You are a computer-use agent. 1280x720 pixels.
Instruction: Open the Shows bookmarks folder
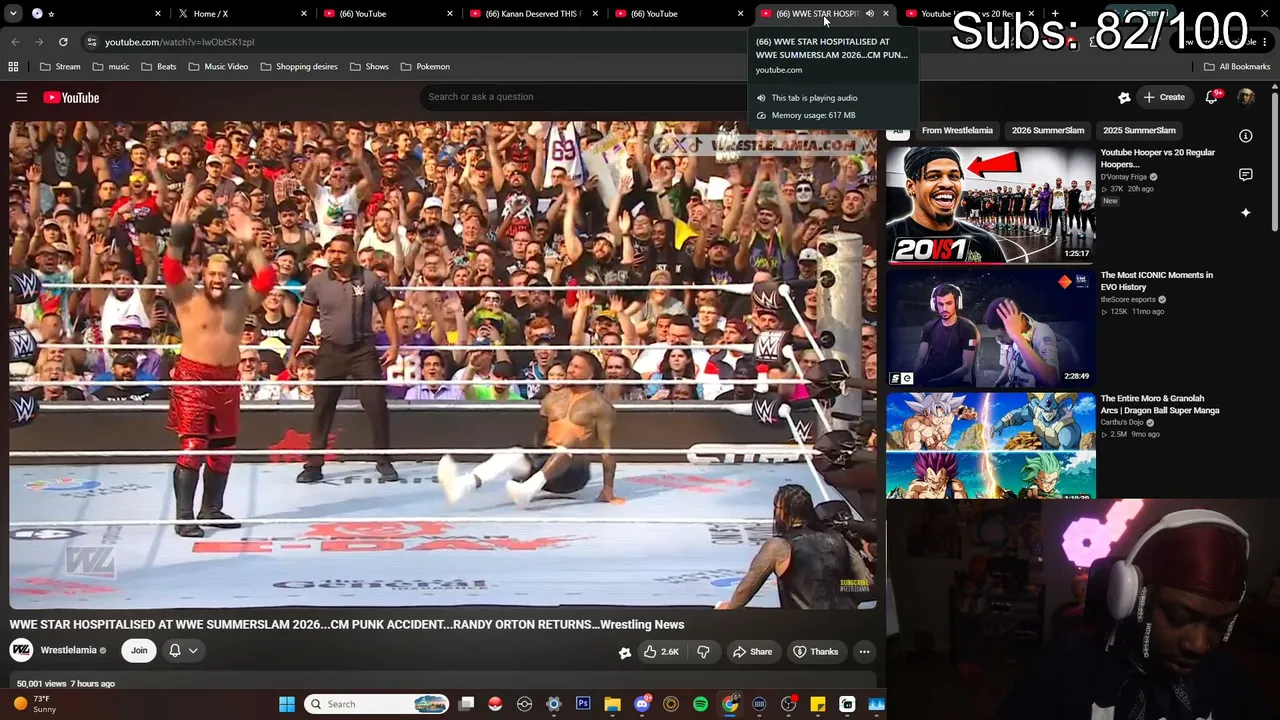(x=369, y=67)
